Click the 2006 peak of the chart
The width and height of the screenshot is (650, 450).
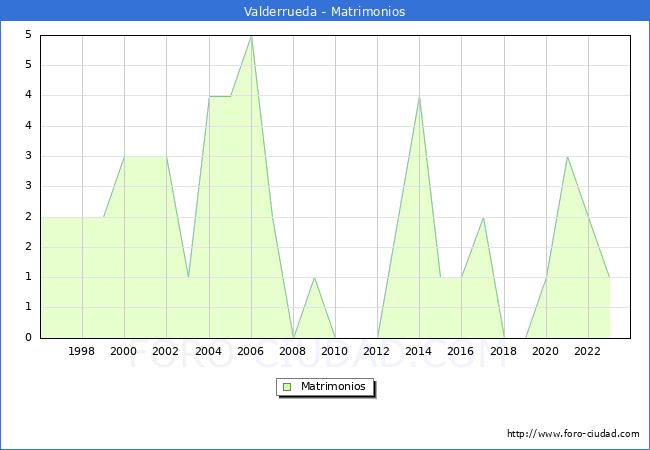click(x=251, y=37)
